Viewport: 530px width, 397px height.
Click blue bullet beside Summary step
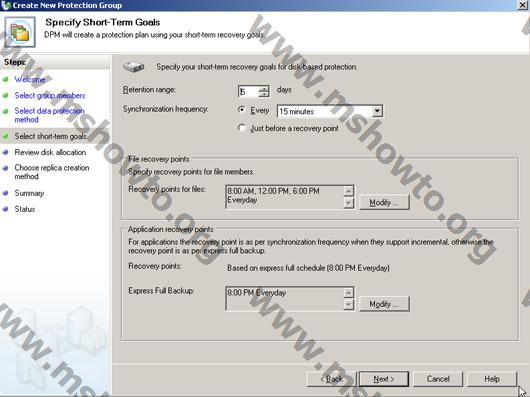point(5,193)
